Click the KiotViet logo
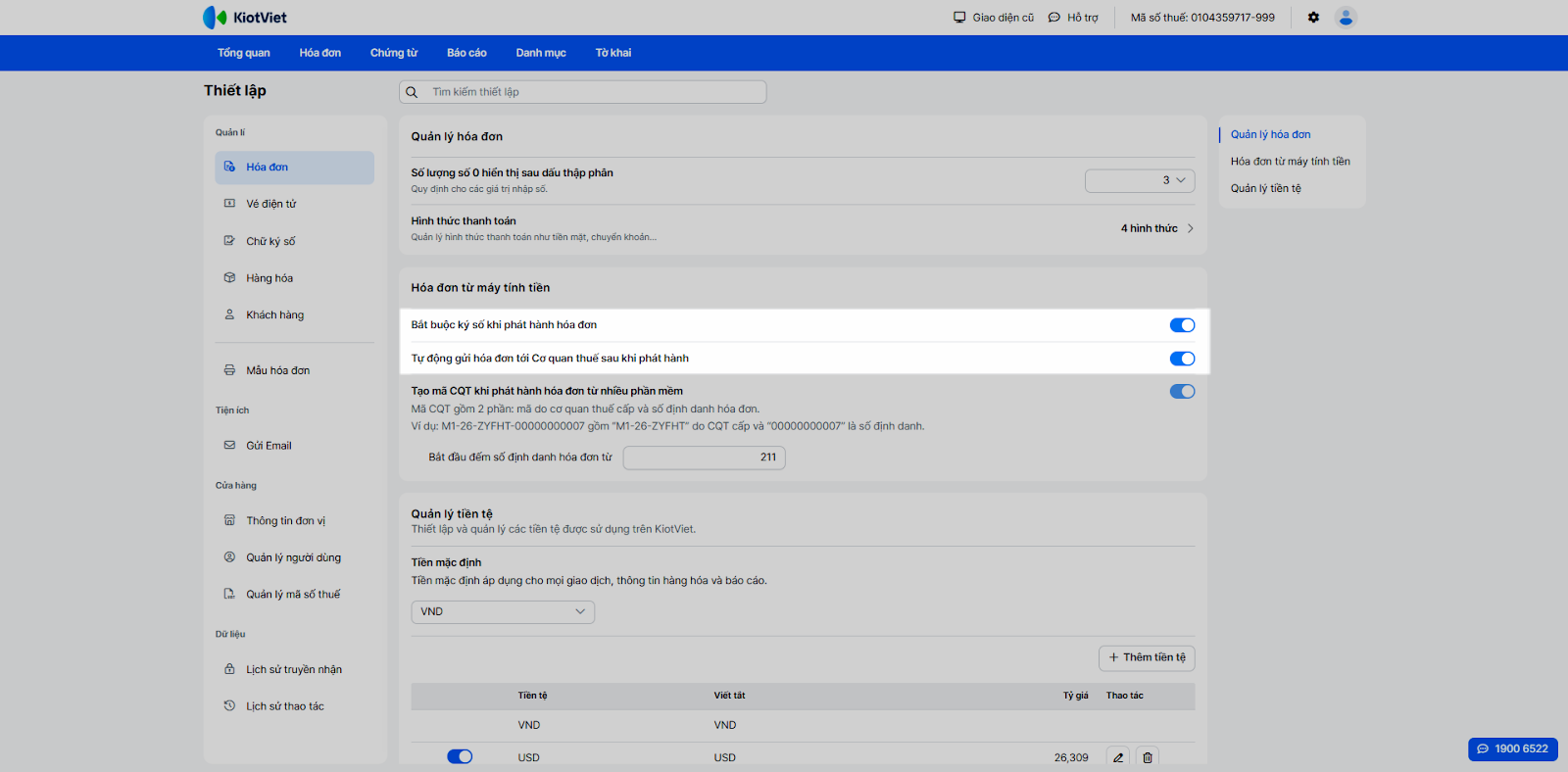The image size is (1568, 772). click(245, 18)
